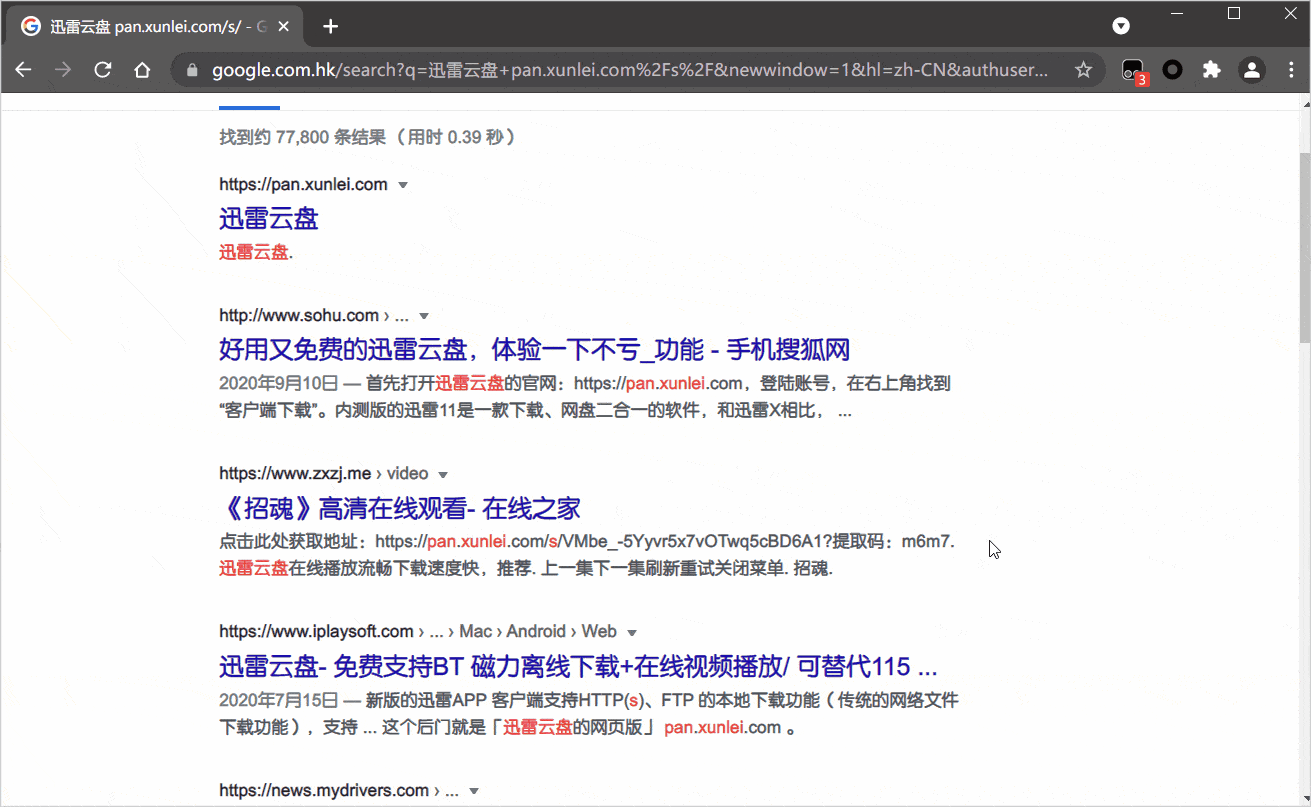Open a new tab with plus button
The height and width of the screenshot is (807, 1311).
[x=331, y=27]
